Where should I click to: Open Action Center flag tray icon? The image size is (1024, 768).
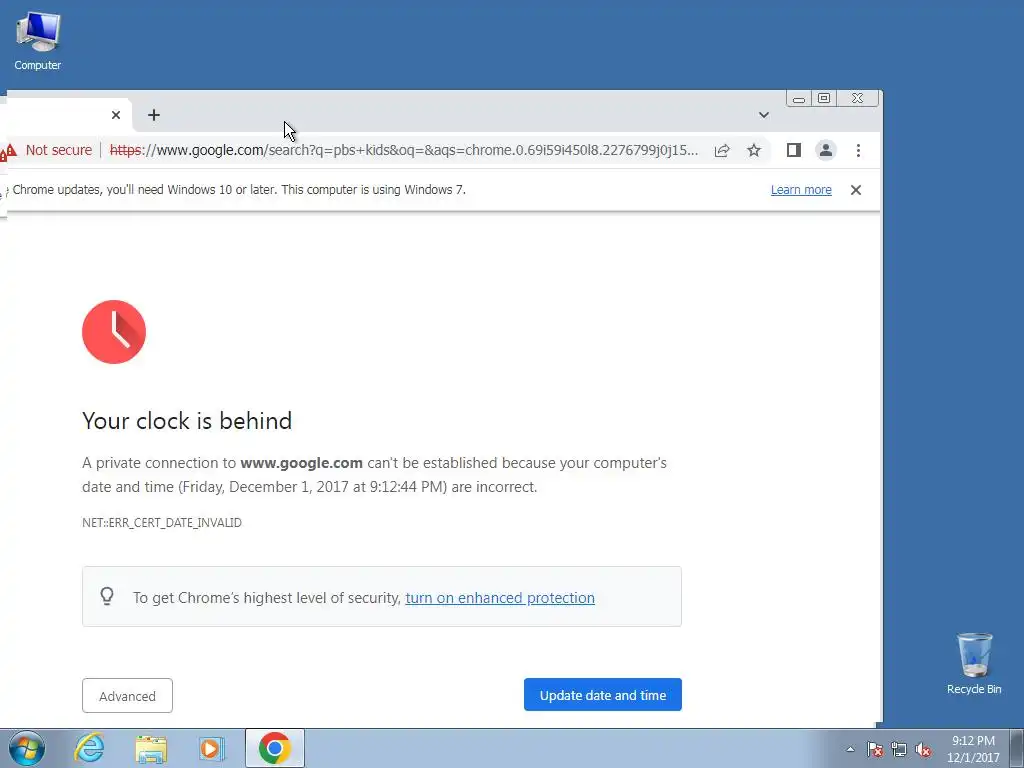(875, 750)
